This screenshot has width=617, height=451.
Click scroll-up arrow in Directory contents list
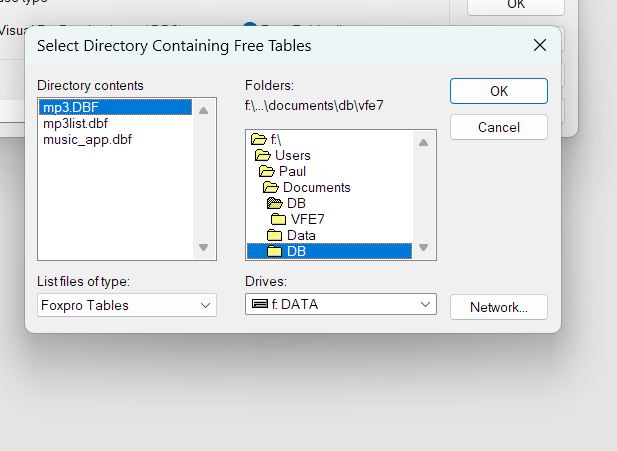tap(204, 111)
